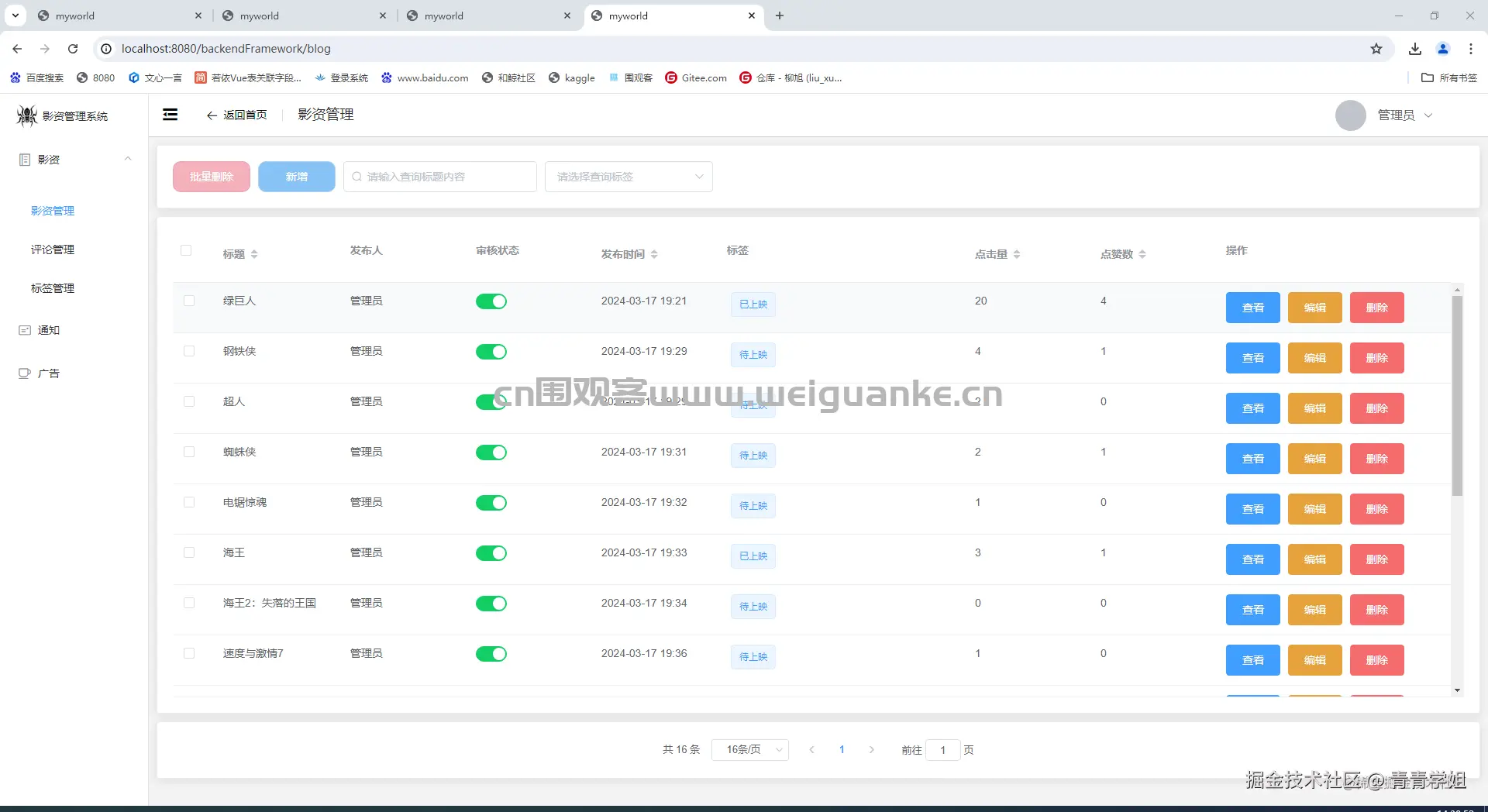Viewport: 1488px width, 812px height.
Task: Open a new browser tab
Action: click(x=780, y=15)
